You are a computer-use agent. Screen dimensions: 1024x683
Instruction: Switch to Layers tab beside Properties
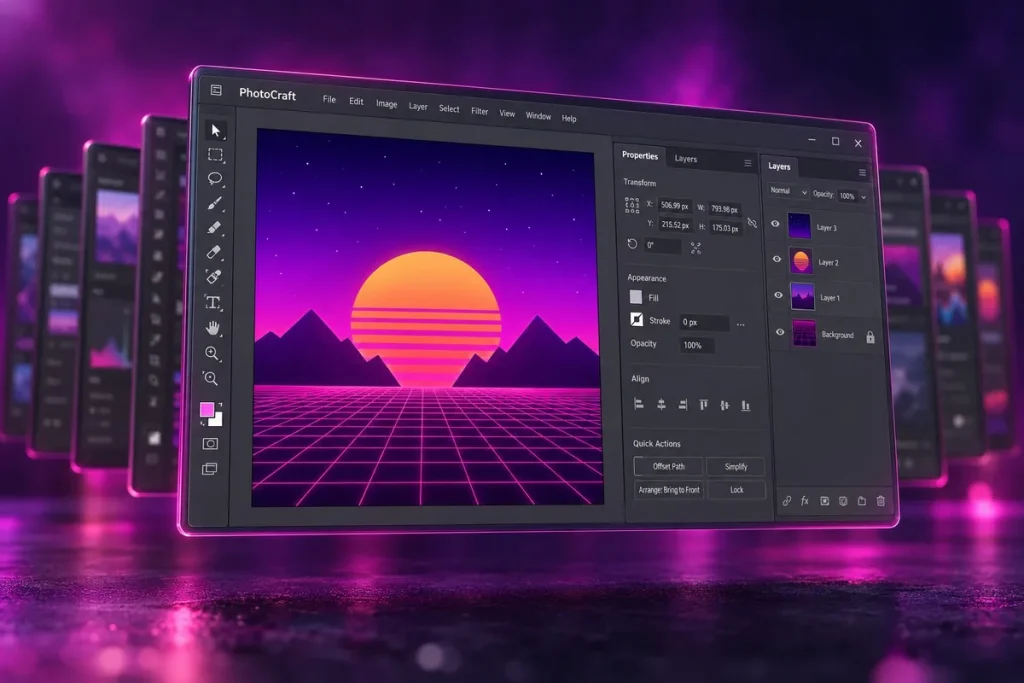point(686,159)
